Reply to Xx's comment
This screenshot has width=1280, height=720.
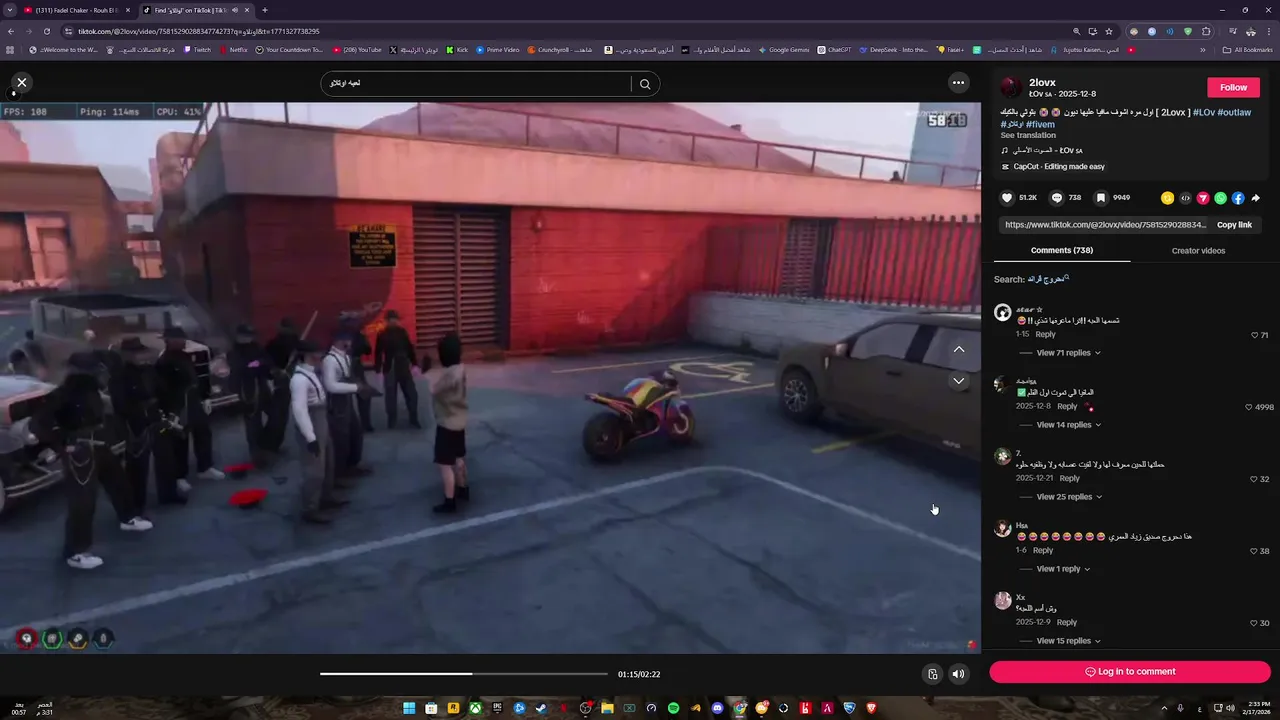pyautogui.click(x=1067, y=622)
